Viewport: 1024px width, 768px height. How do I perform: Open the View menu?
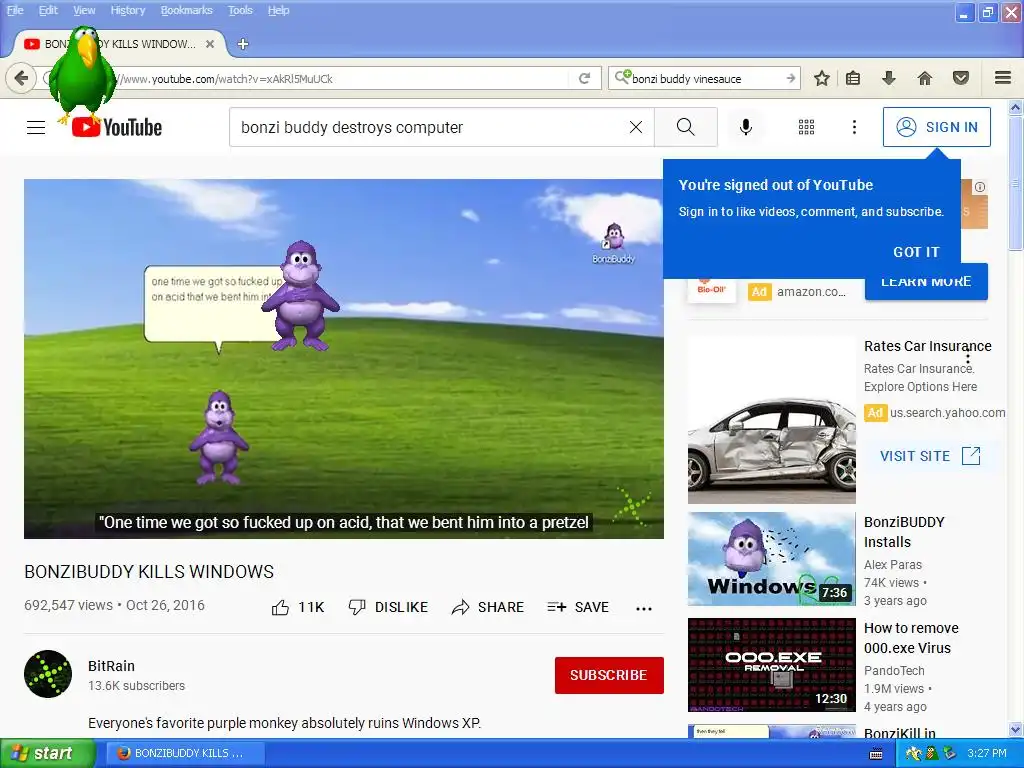pyautogui.click(x=84, y=10)
